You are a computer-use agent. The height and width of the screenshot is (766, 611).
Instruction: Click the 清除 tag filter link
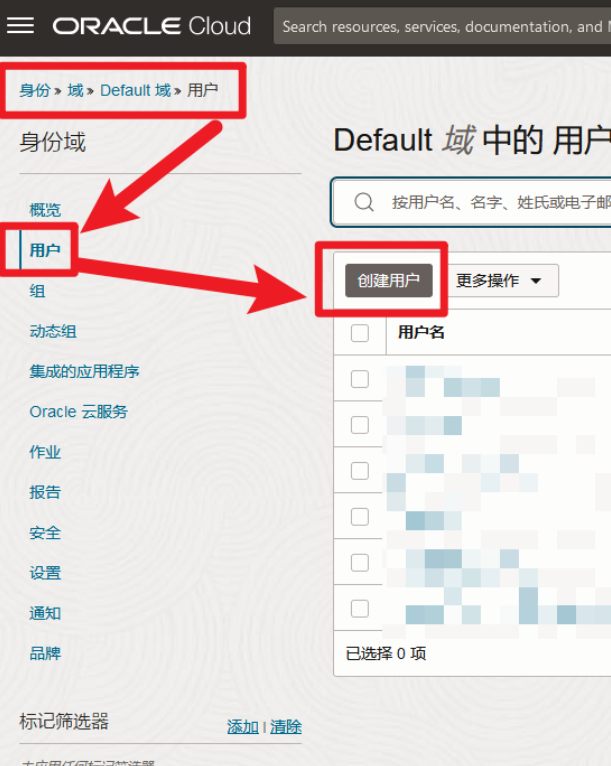[286, 727]
